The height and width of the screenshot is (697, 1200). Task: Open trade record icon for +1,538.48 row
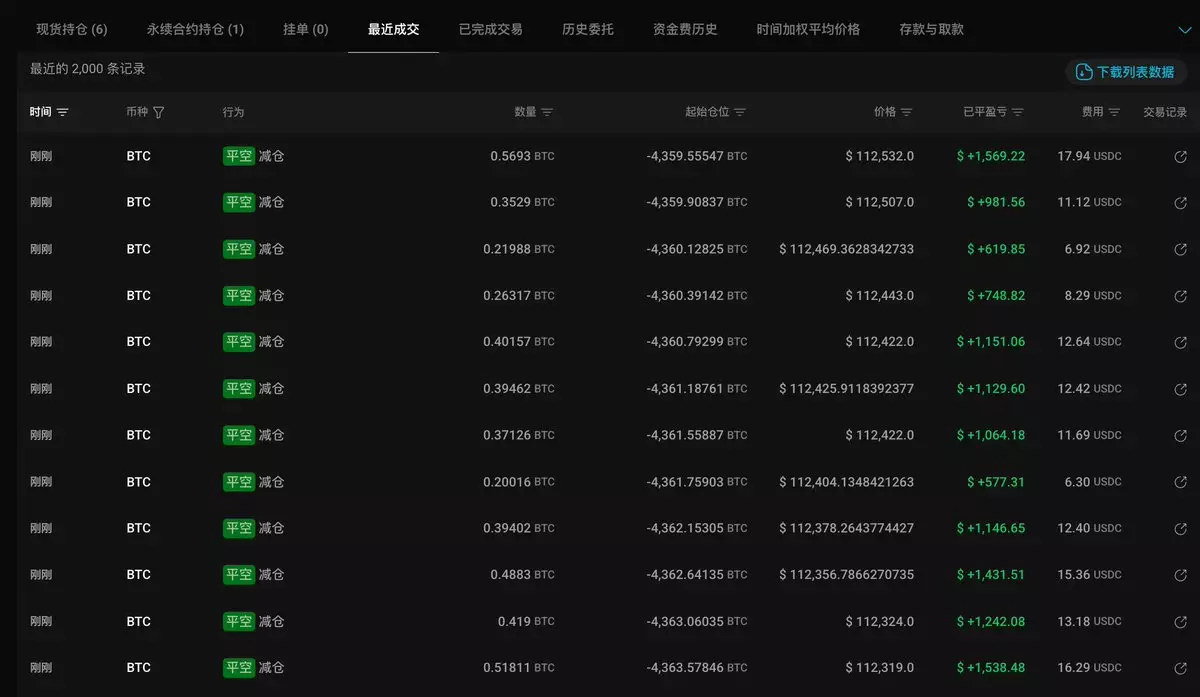click(x=1180, y=668)
